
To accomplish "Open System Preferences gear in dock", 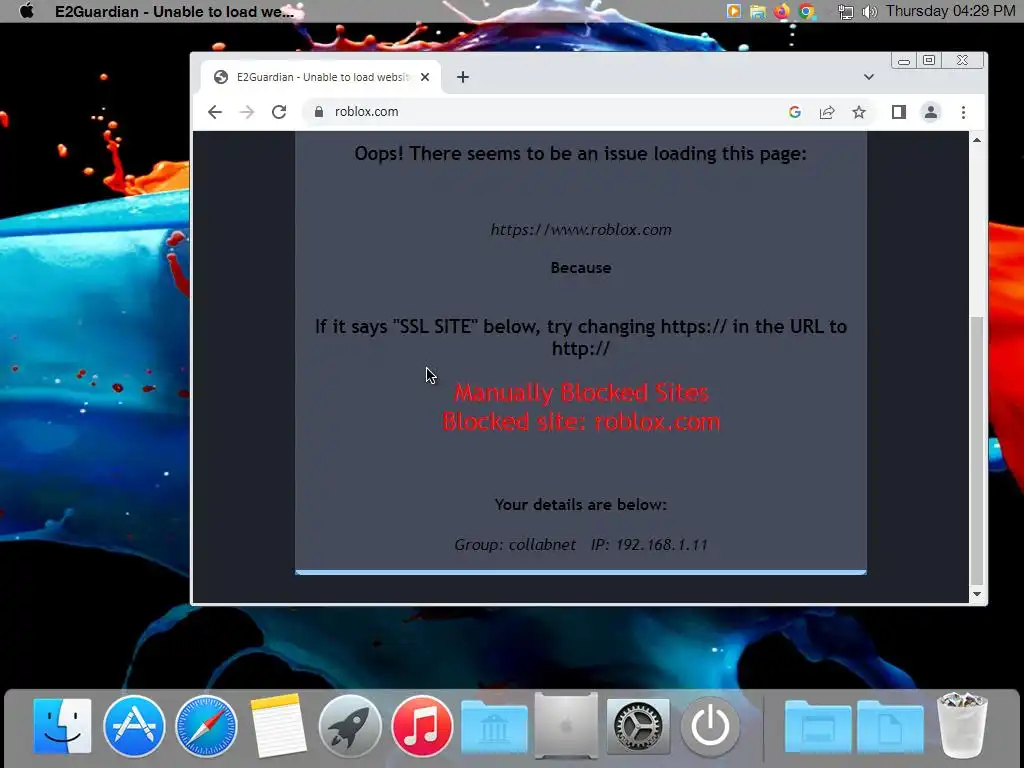I will (x=638, y=726).
